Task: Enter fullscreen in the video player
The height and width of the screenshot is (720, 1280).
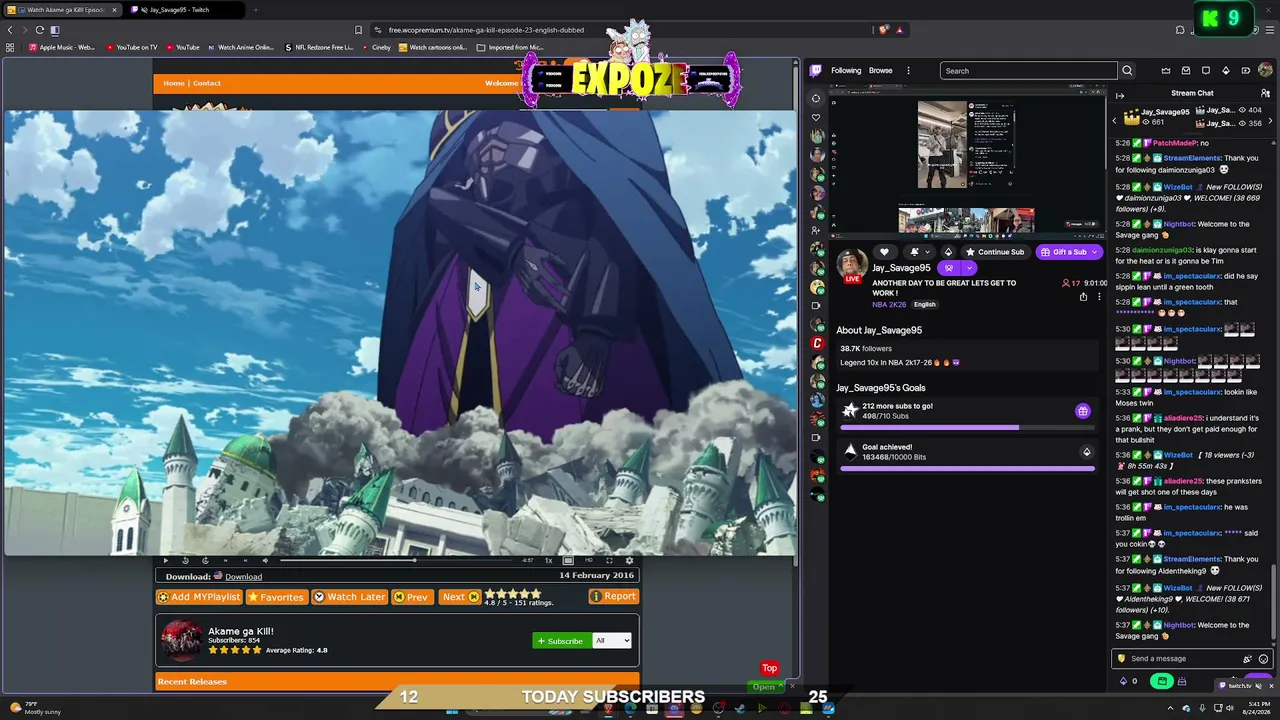Action: pyautogui.click(x=609, y=561)
